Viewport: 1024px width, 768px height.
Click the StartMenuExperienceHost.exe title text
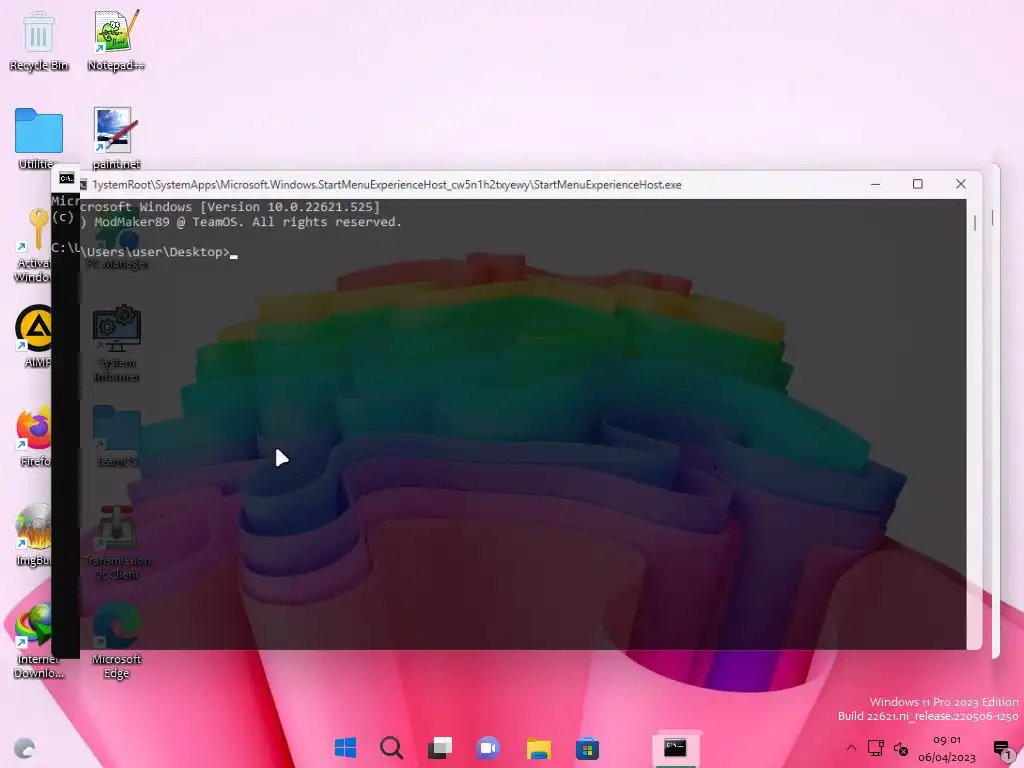[x=387, y=185]
